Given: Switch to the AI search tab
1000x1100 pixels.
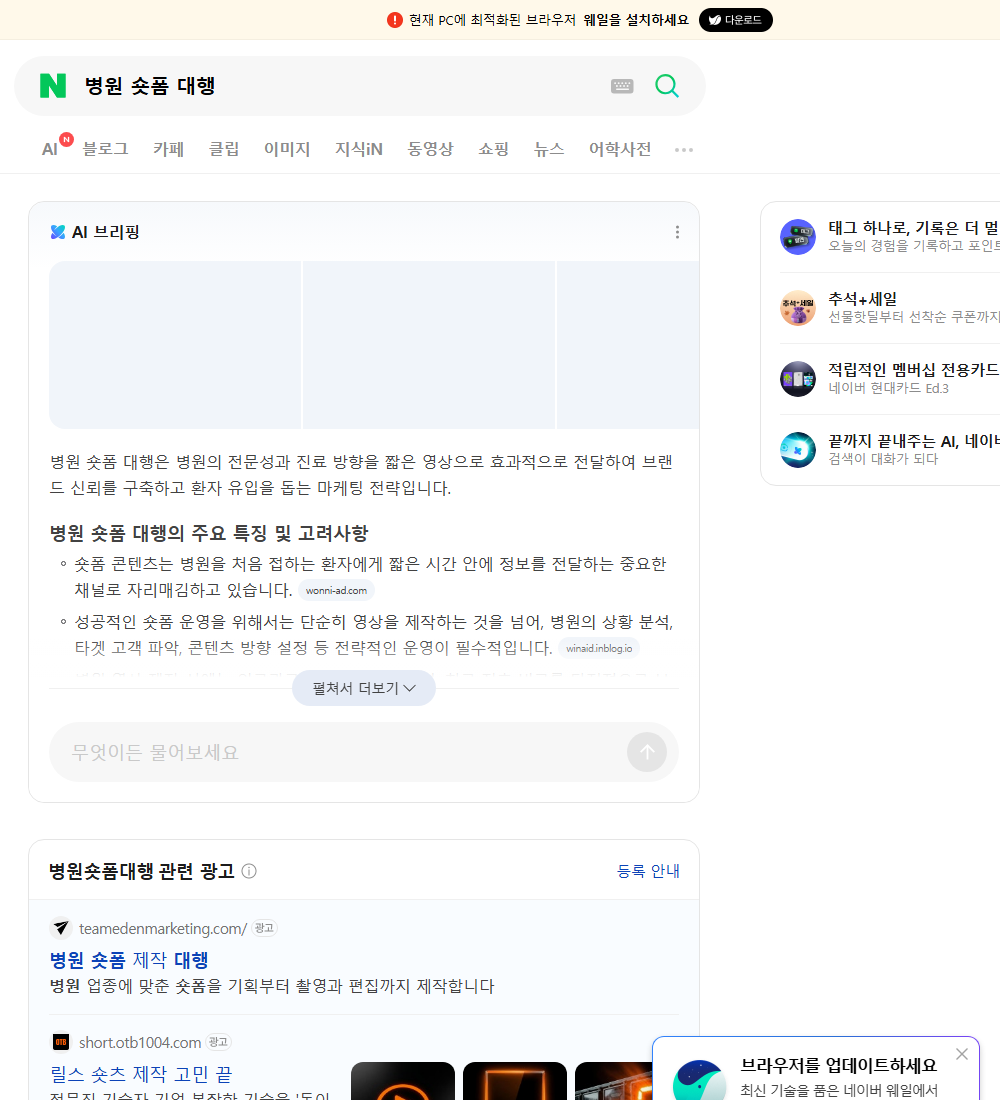Looking at the screenshot, I should (x=50, y=149).
